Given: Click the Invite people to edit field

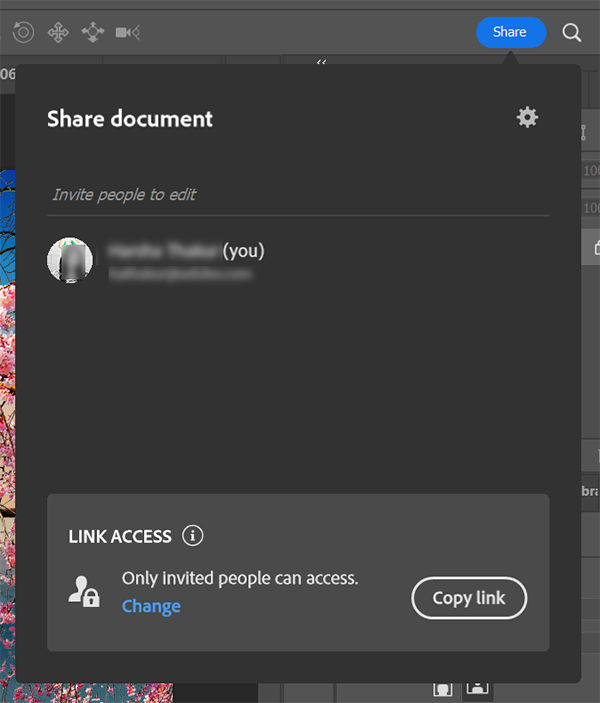Looking at the screenshot, I should 298,195.
